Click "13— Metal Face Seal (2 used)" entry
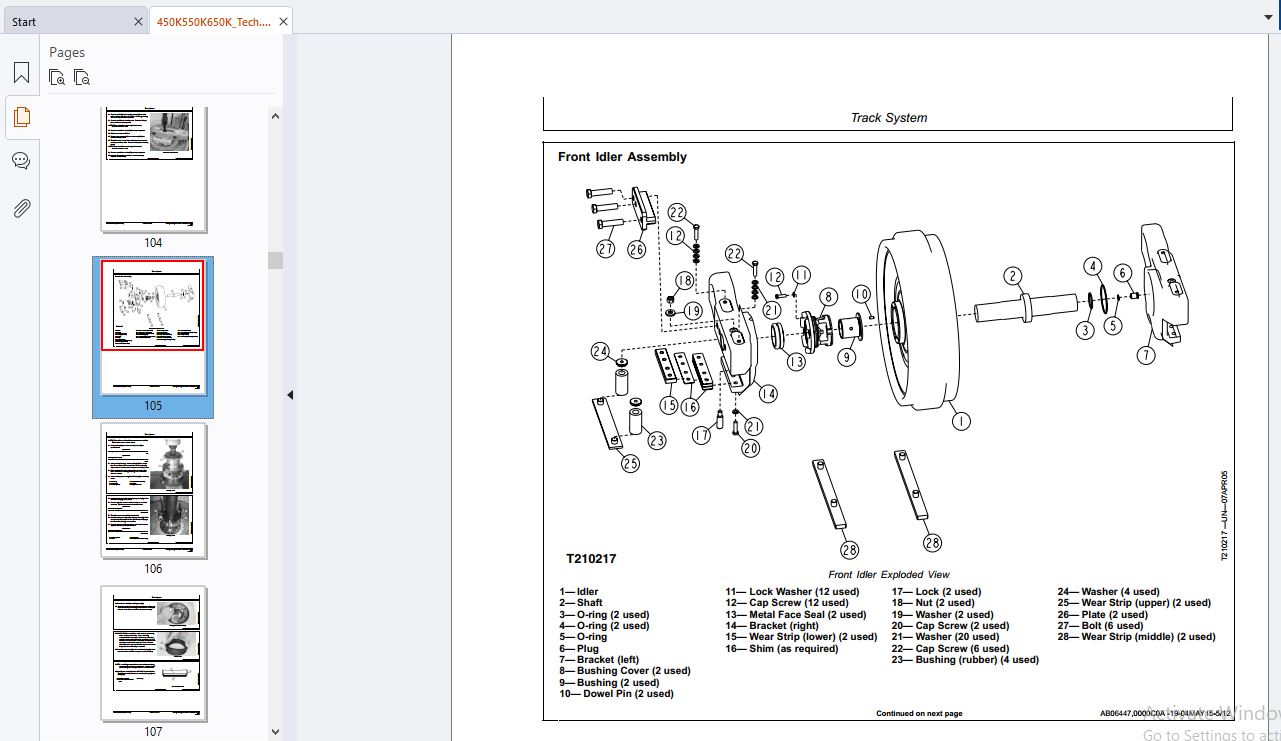Viewport: 1281px width, 741px height. [796, 615]
